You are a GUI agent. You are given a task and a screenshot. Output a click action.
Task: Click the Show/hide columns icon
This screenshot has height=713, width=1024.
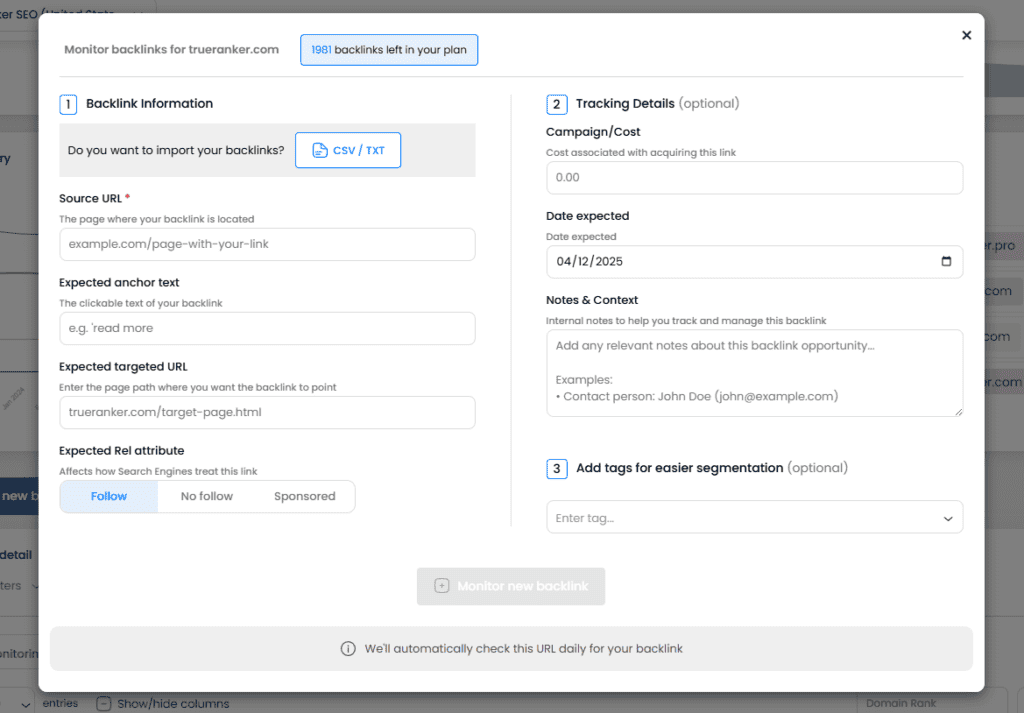[x=104, y=704]
